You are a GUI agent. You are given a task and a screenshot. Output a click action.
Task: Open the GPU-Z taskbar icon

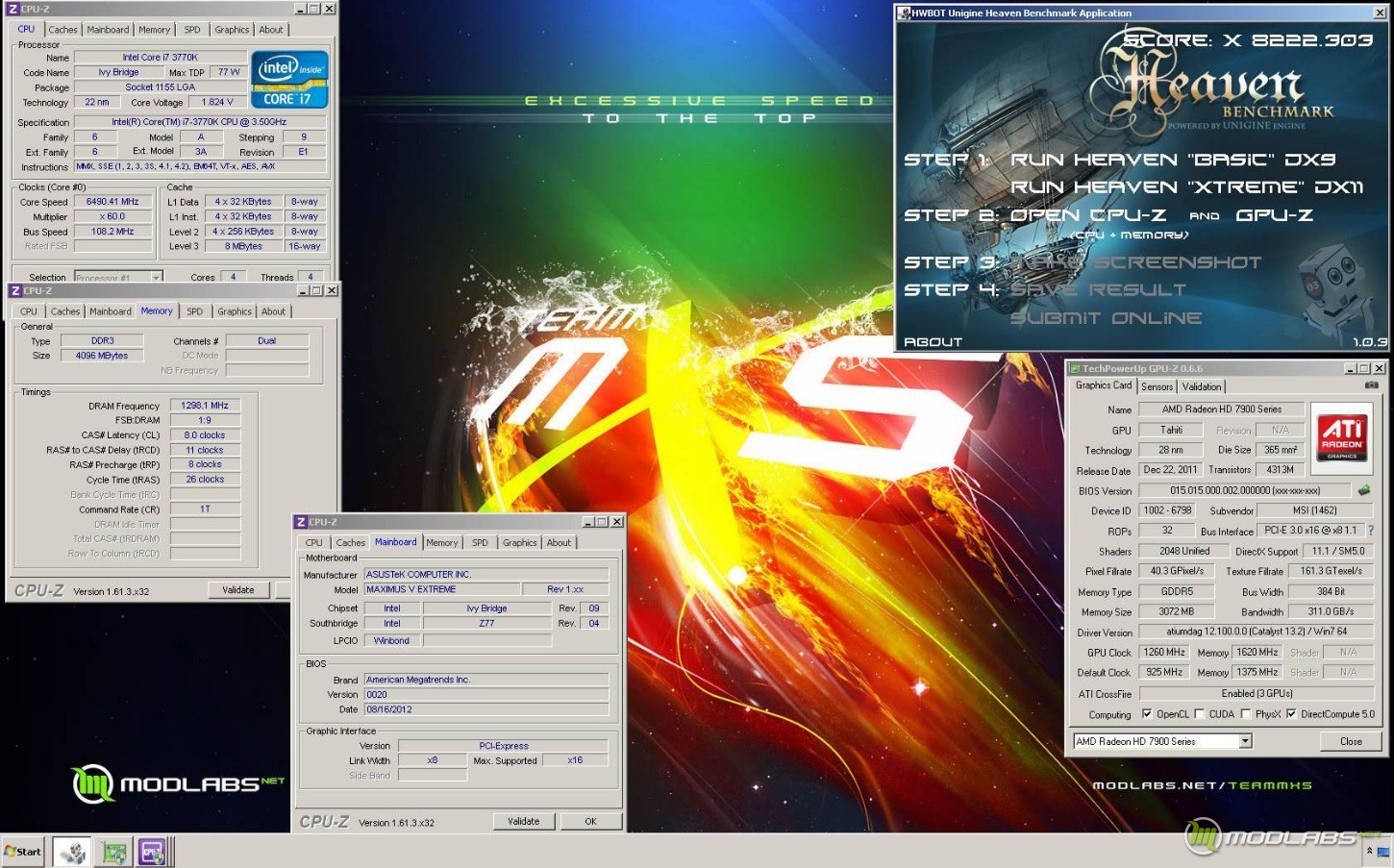click(x=114, y=852)
